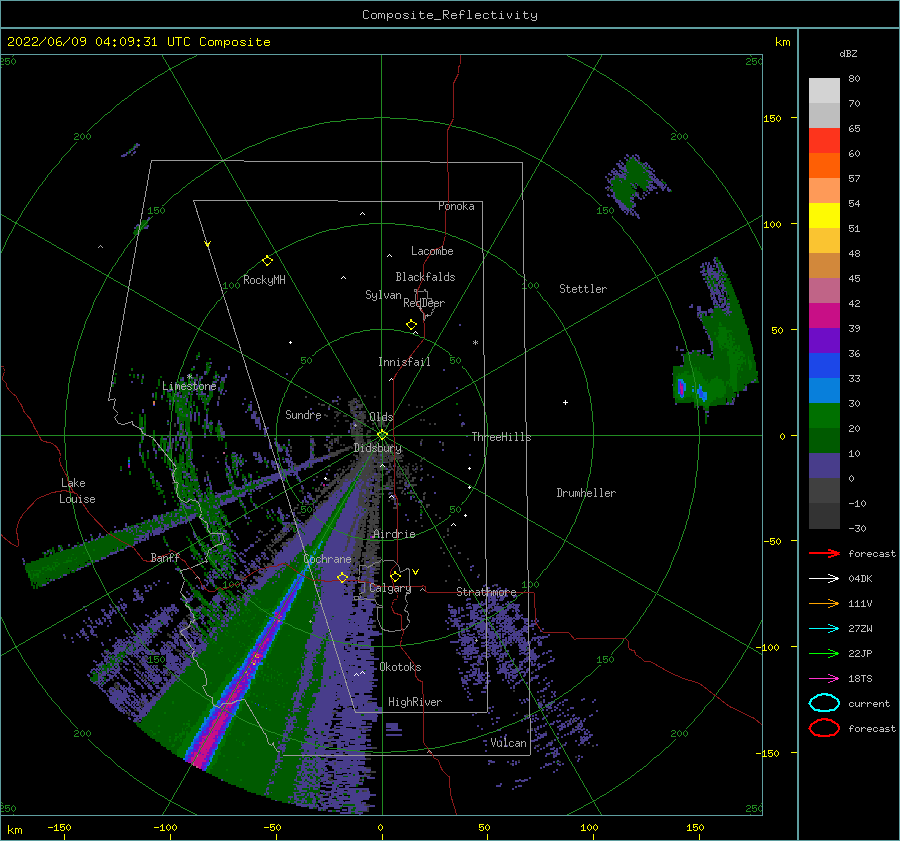Click the red legend swatch below 65
The image size is (900, 841).
point(824,140)
